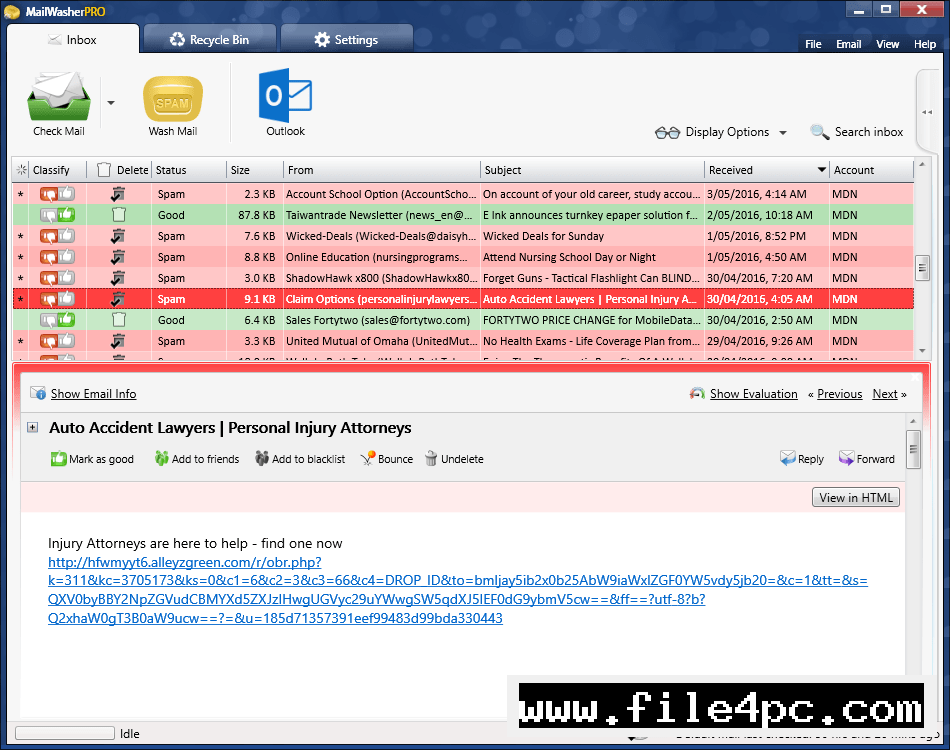Click the preview pane scrollbar thumb
The image size is (950, 750).
[x=913, y=450]
